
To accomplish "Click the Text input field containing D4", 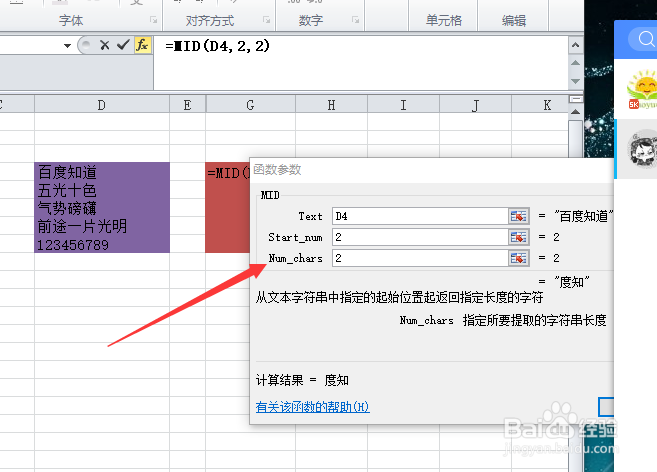I will coord(420,216).
